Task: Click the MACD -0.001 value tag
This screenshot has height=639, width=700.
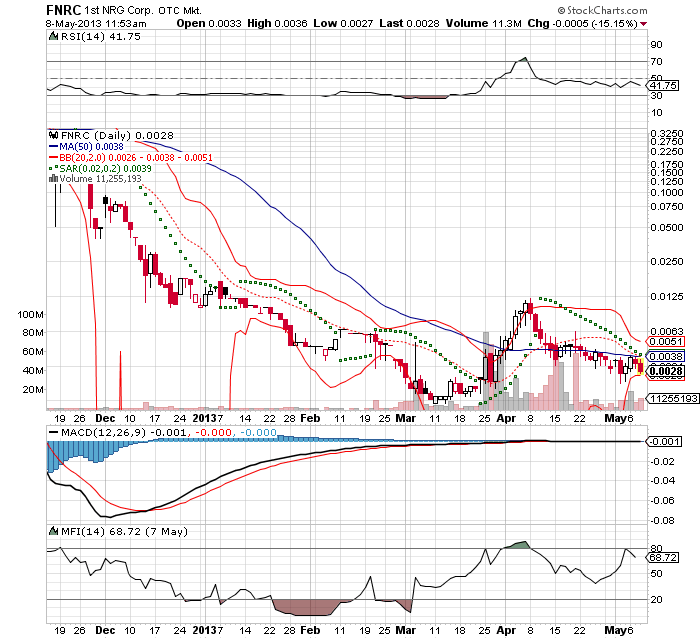Action: tap(664, 442)
